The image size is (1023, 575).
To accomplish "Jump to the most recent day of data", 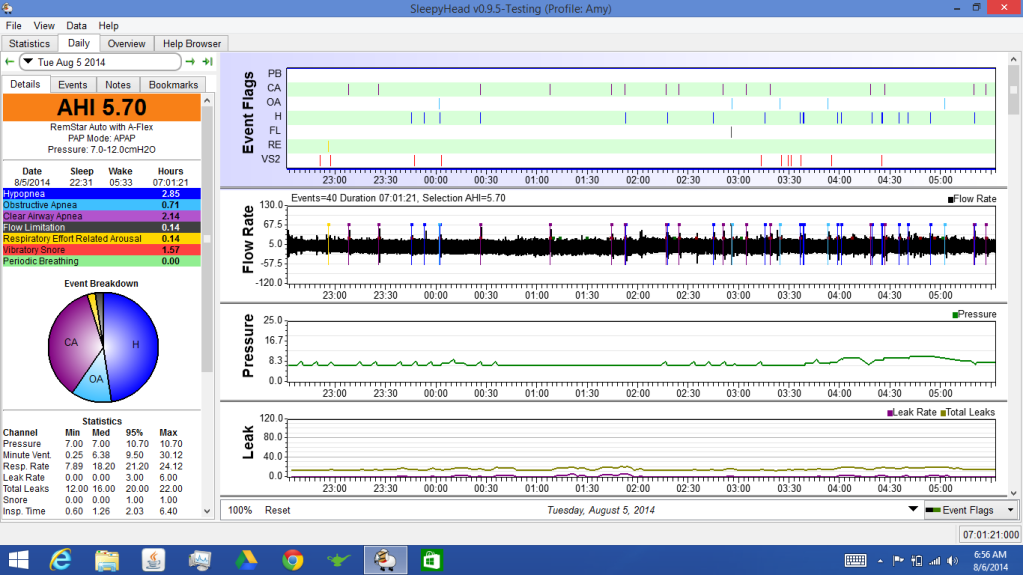I will pyautogui.click(x=207, y=62).
